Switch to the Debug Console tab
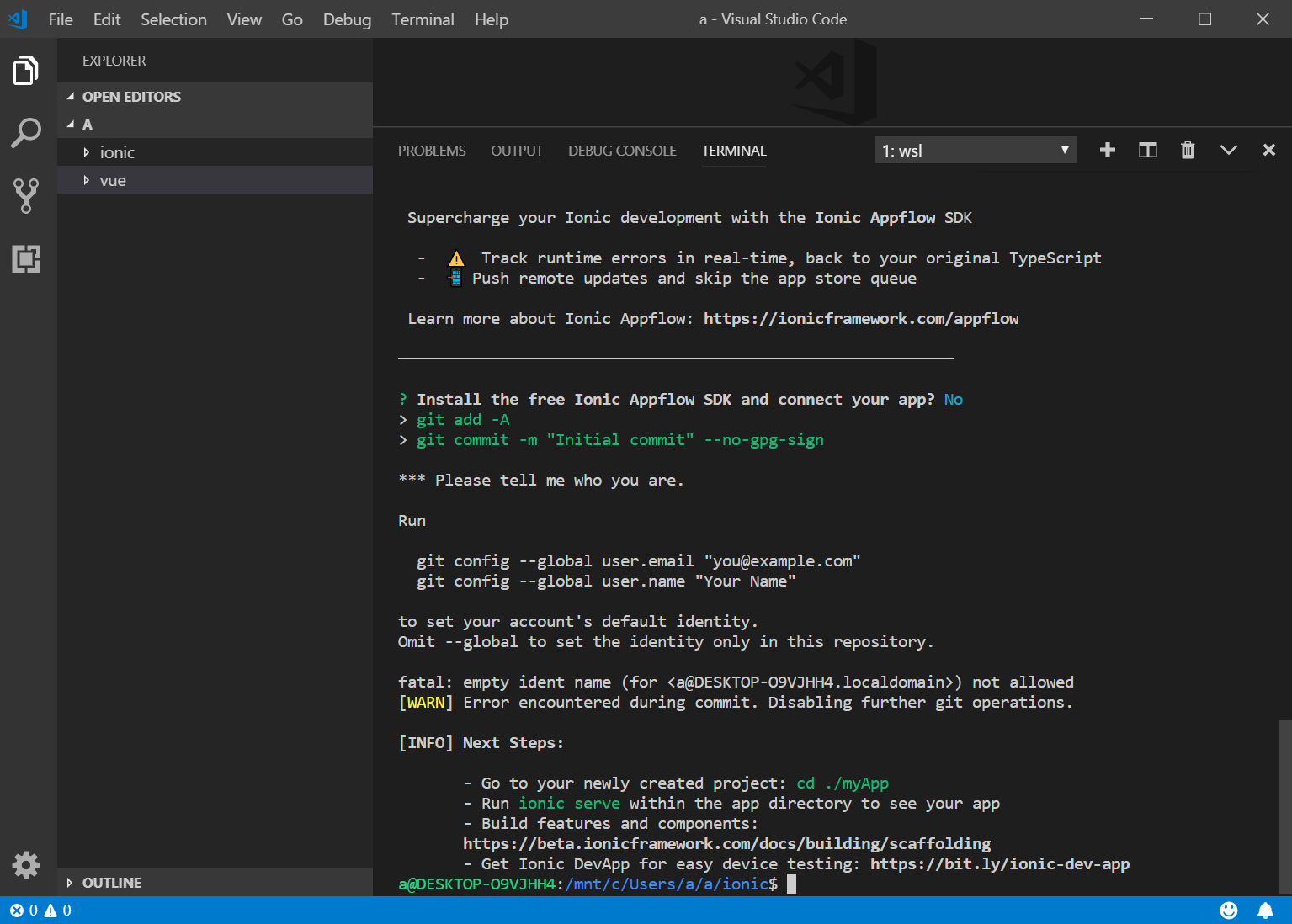Viewport: 1292px width, 924px height. click(x=622, y=151)
